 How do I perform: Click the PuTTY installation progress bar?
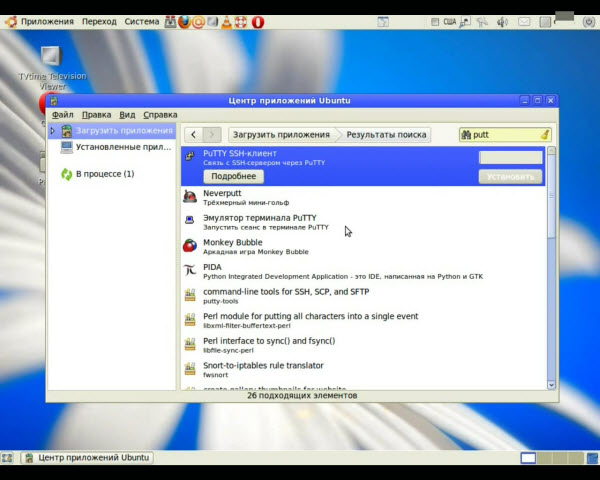[x=510, y=157]
